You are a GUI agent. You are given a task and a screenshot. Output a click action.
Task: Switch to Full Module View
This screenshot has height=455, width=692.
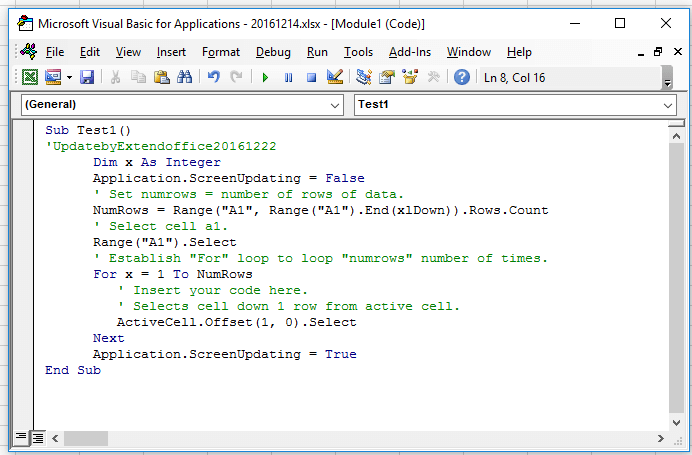(x=38, y=438)
